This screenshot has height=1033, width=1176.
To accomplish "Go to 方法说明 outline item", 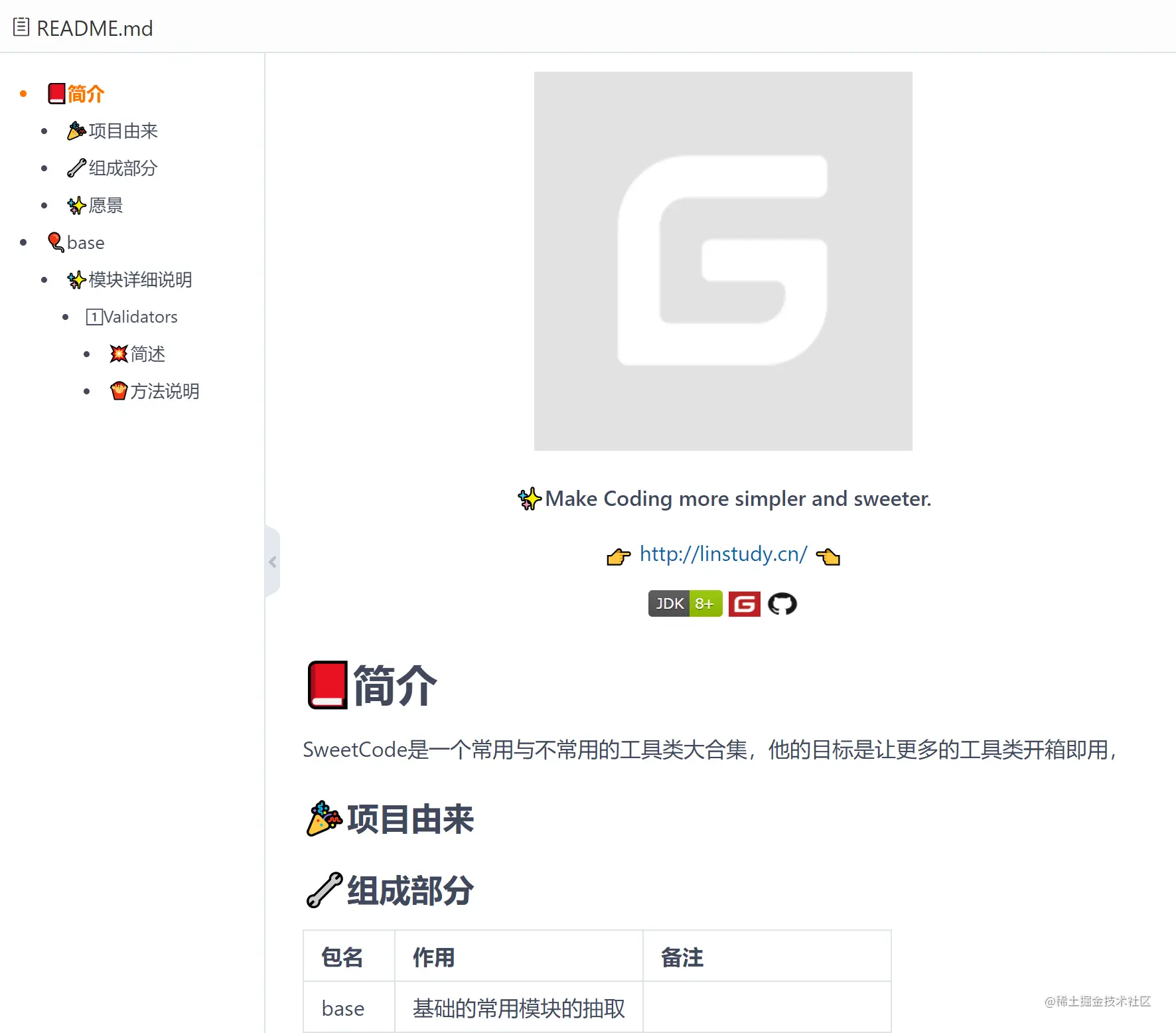I will point(155,391).
